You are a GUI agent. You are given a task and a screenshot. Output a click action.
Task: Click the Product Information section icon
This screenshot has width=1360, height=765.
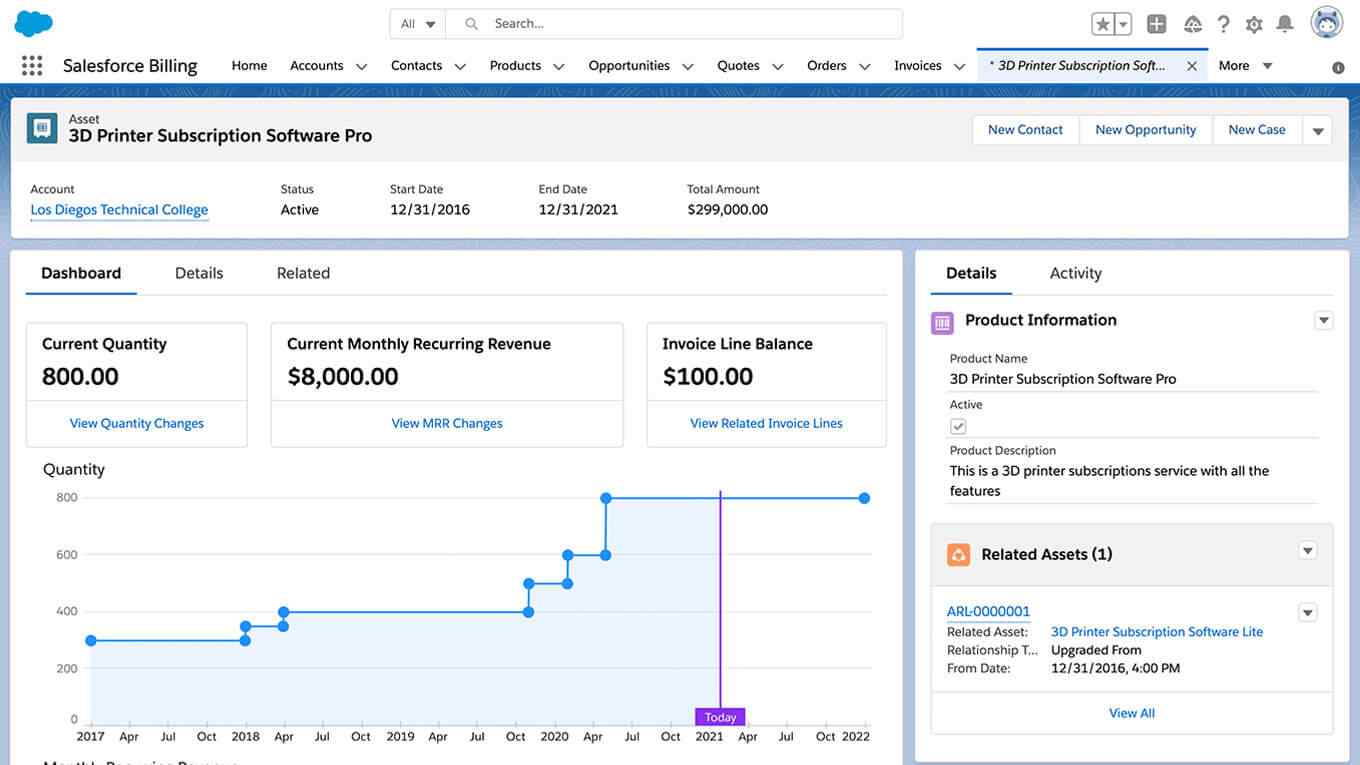(x=942, y=322)
